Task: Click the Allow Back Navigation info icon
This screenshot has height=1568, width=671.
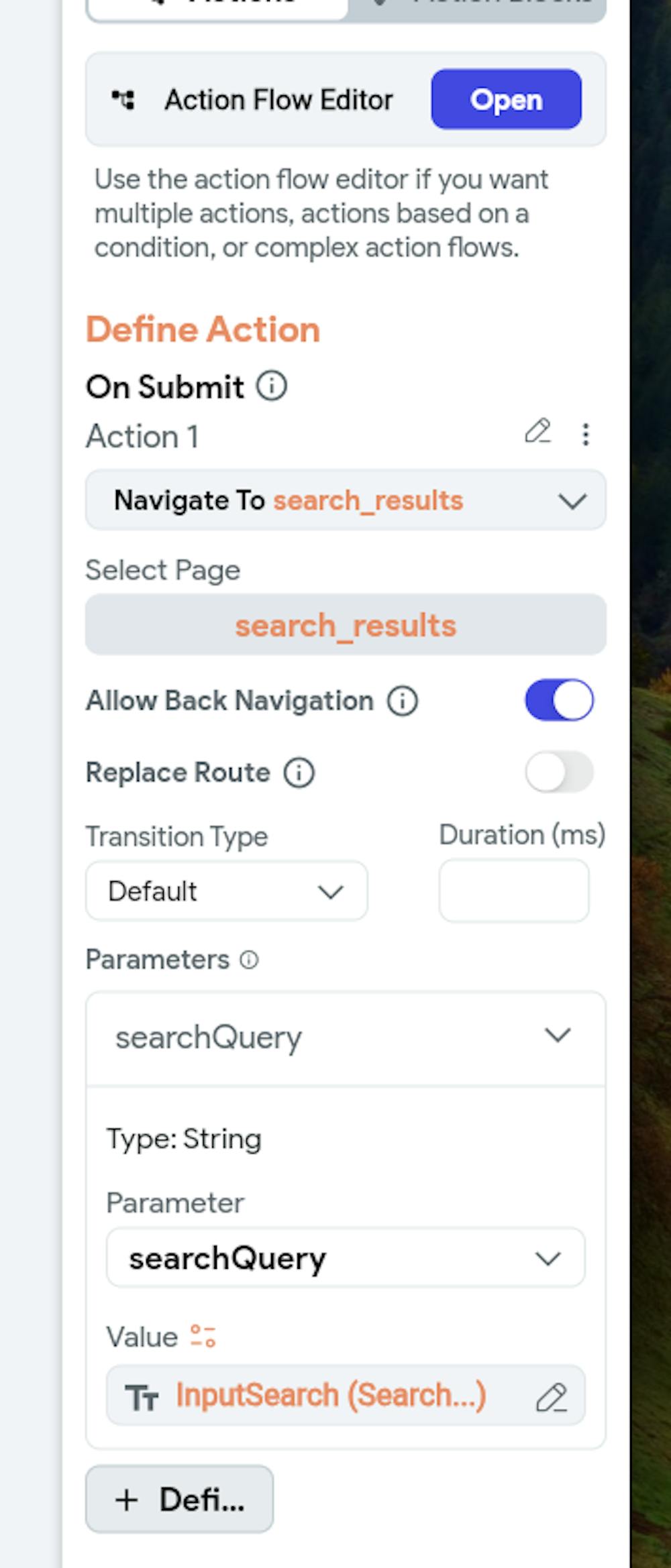Action: [402, 701]
